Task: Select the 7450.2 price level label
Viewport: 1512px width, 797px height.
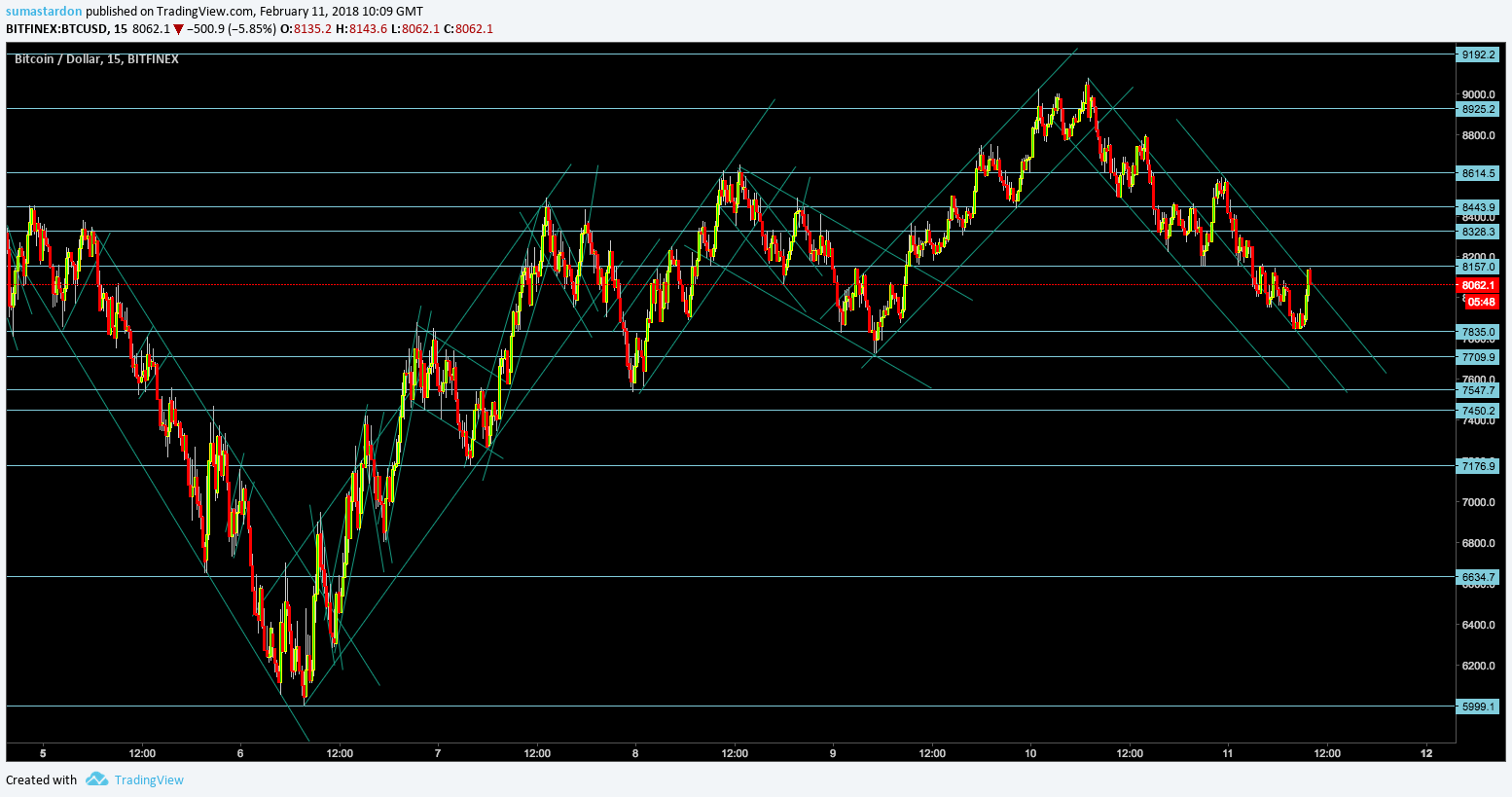Action: (x=1477, y=411)
